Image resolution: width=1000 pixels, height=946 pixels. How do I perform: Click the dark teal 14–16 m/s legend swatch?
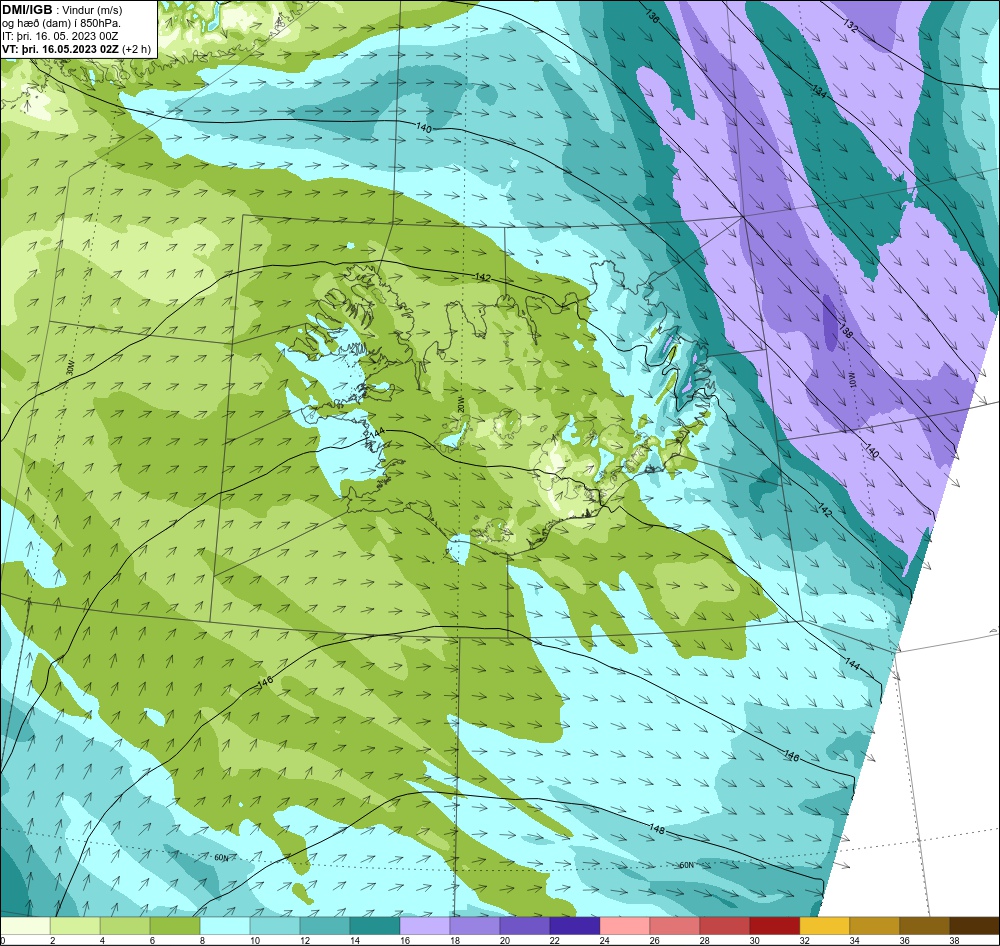click(x=375, y=926)
